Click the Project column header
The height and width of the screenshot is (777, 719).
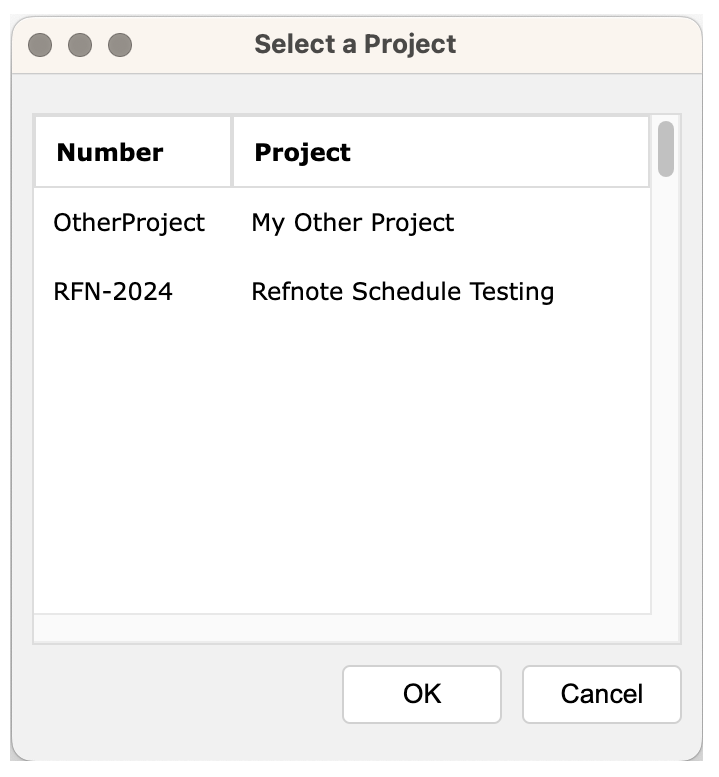302,153
